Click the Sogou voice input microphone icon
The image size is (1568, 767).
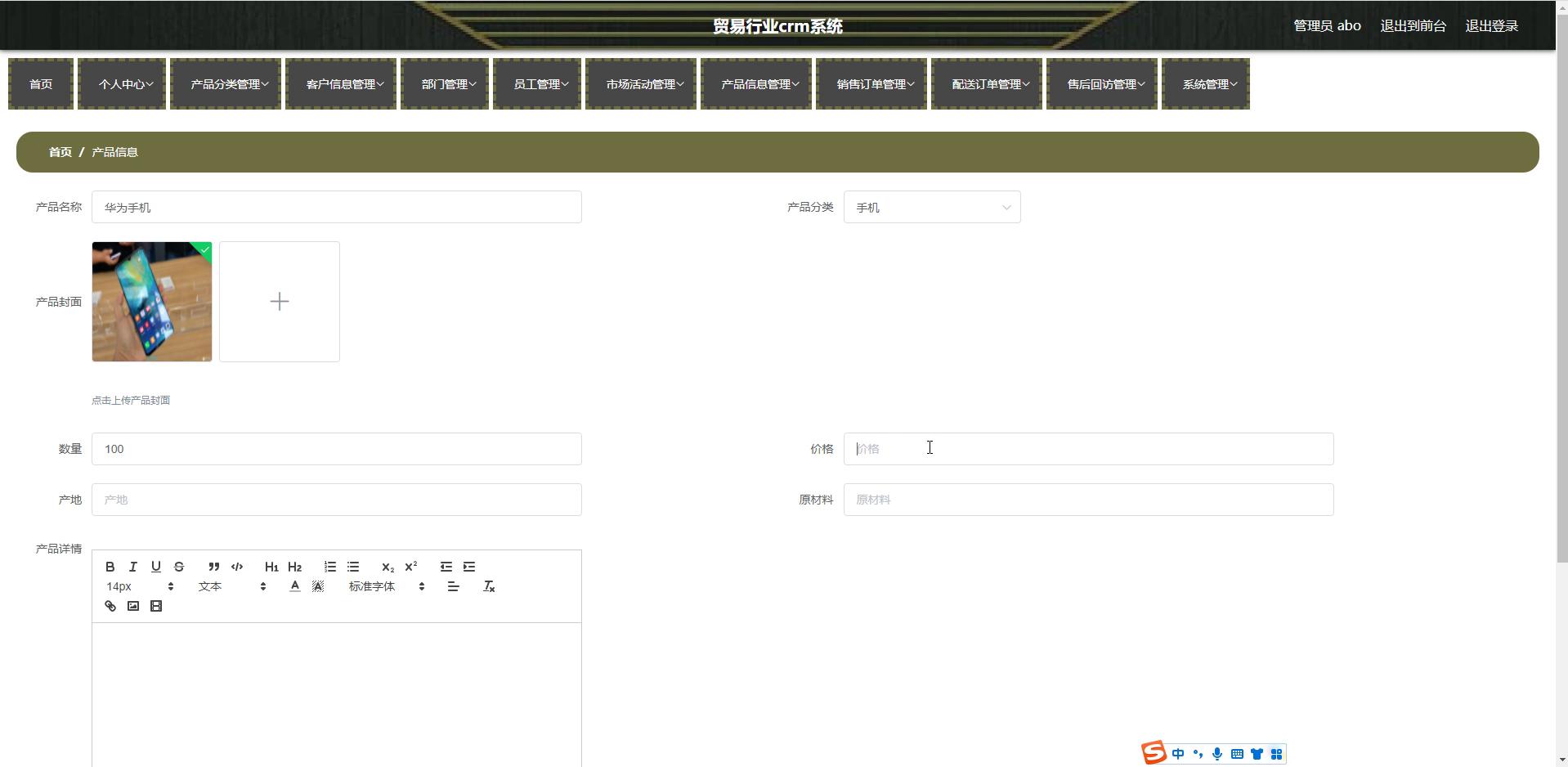1217,754
